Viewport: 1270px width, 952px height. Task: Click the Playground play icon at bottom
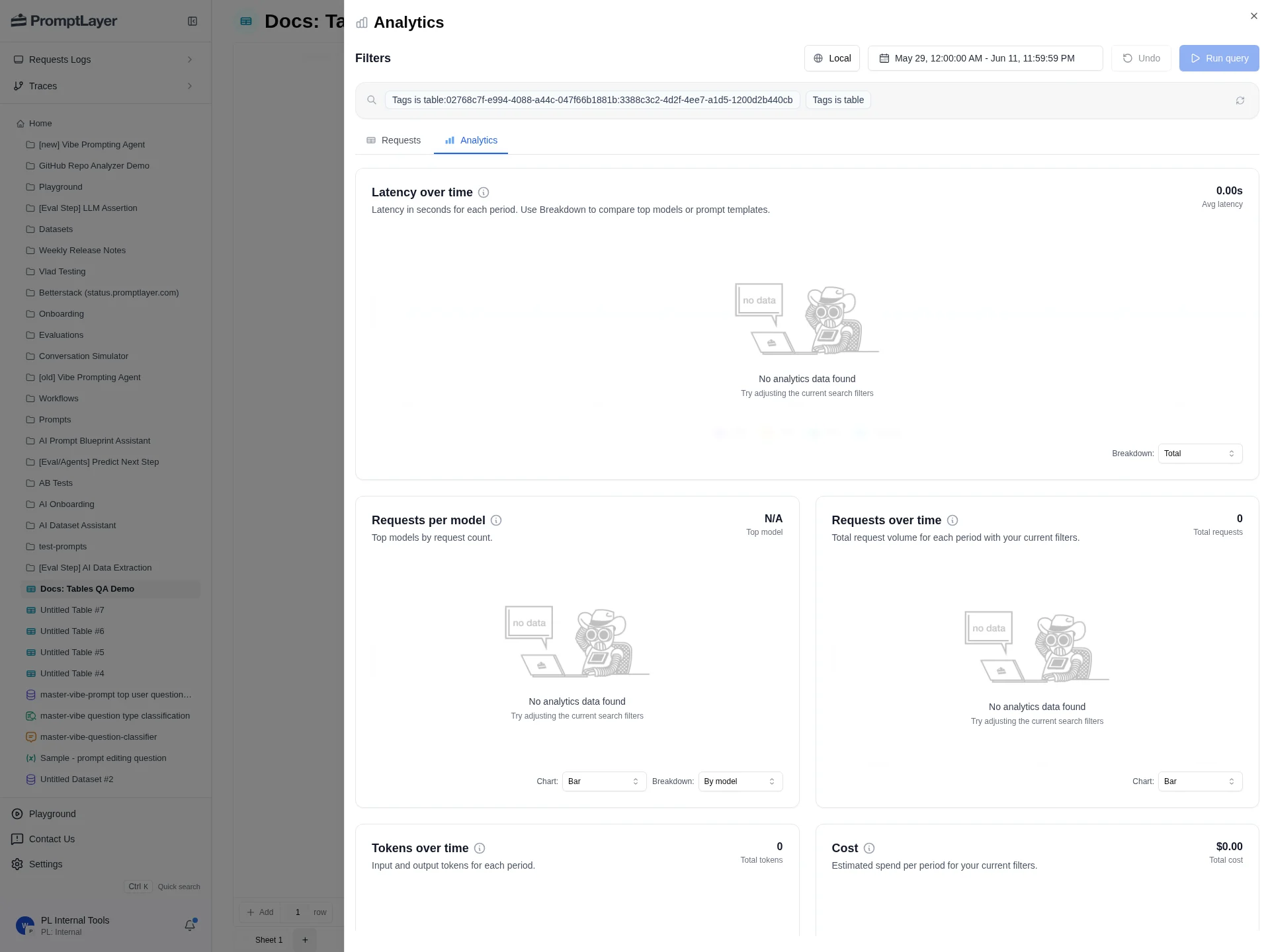[x=17, y=814]
